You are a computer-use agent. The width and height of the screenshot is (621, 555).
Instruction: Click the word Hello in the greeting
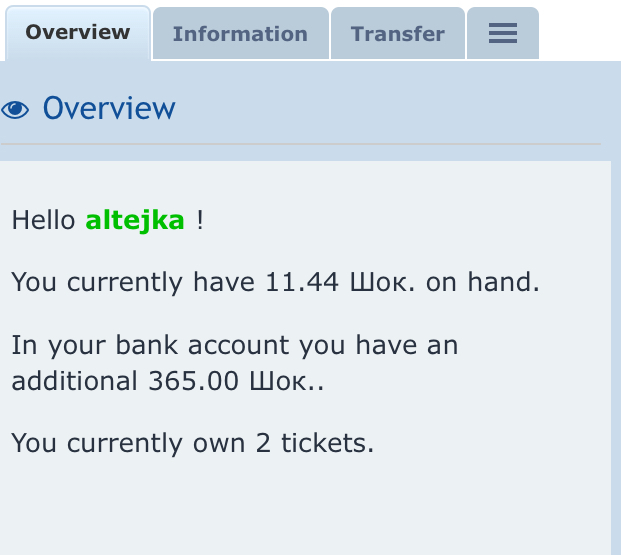point(44,220)
